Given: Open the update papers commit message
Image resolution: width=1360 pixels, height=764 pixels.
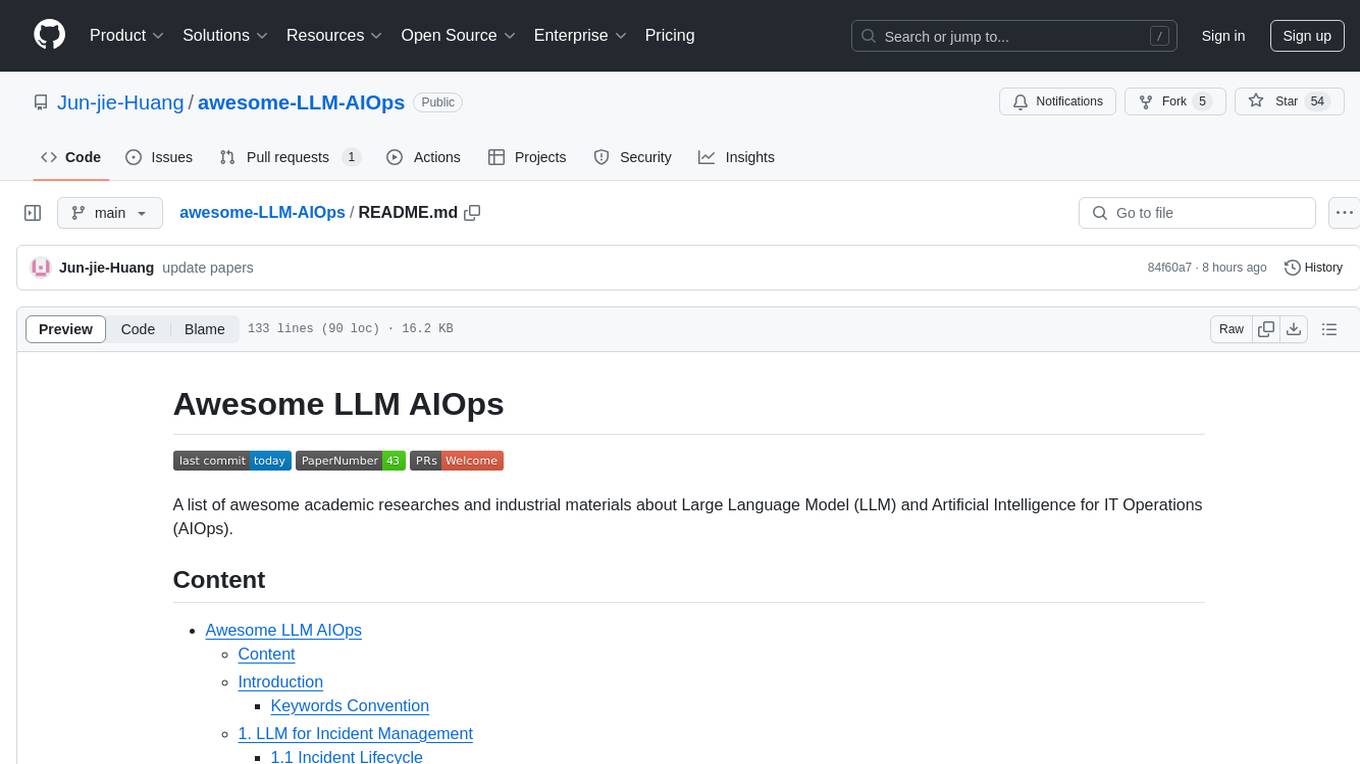Looking at the screenshot, I should 207,267.
